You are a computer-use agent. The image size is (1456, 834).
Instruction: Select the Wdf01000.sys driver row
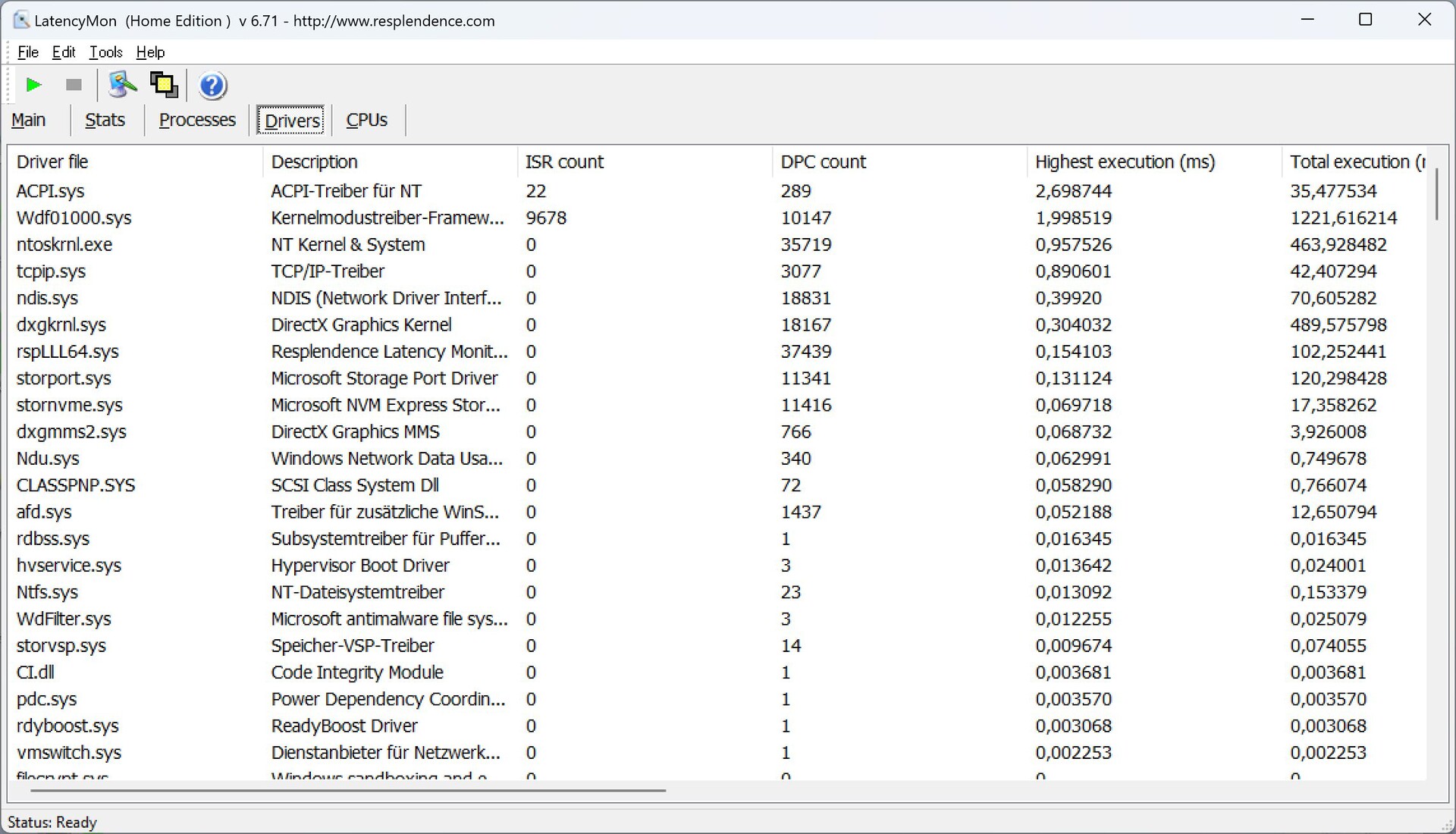click(x=717, y=218)
